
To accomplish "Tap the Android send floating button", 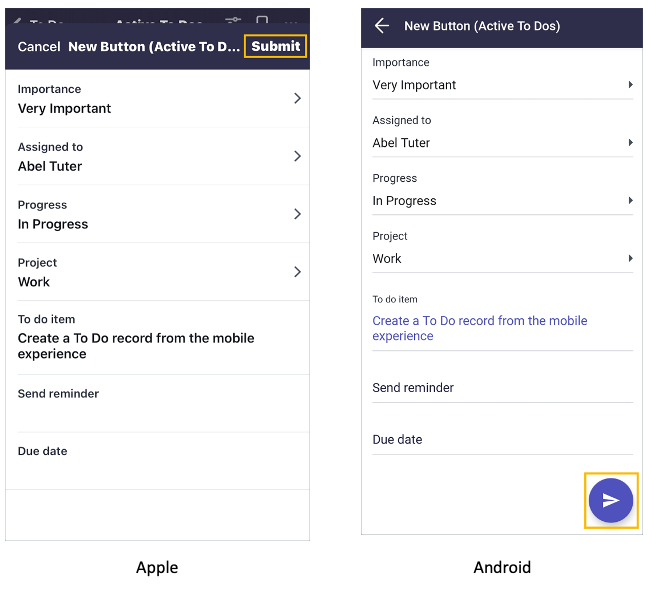I will tap(610, 501).
